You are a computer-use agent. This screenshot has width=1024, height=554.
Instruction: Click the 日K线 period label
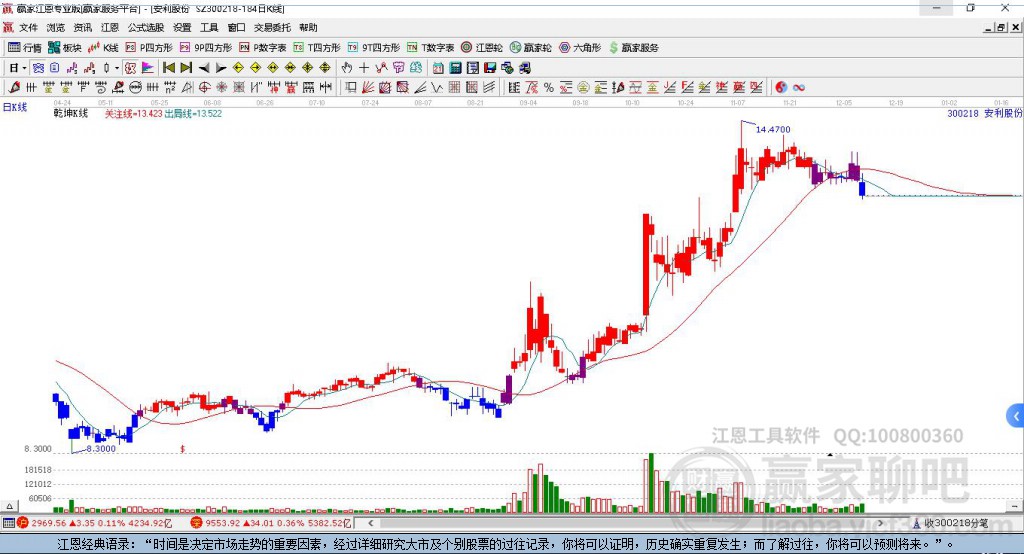coord(15,107)
